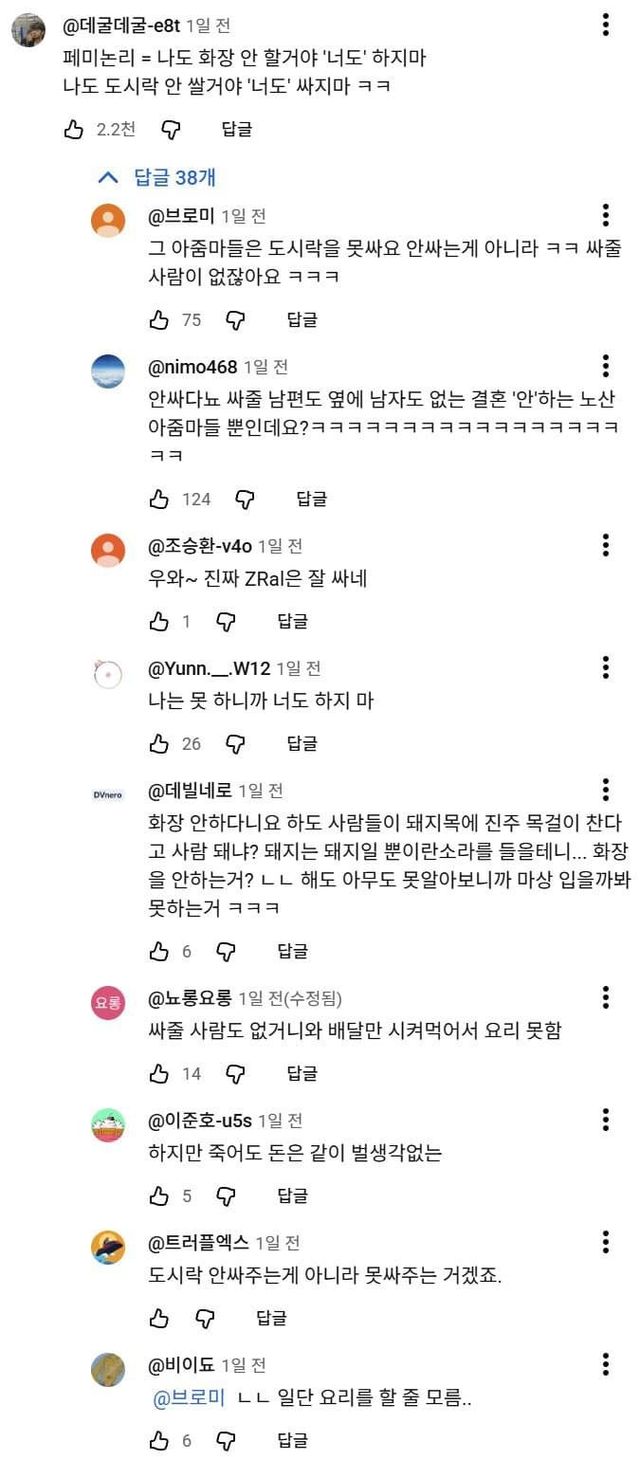The height and width of the screenshot is (1457, 640).
Task: Reply to @이준호-u5s using 답글 button
Action: 292,1196
